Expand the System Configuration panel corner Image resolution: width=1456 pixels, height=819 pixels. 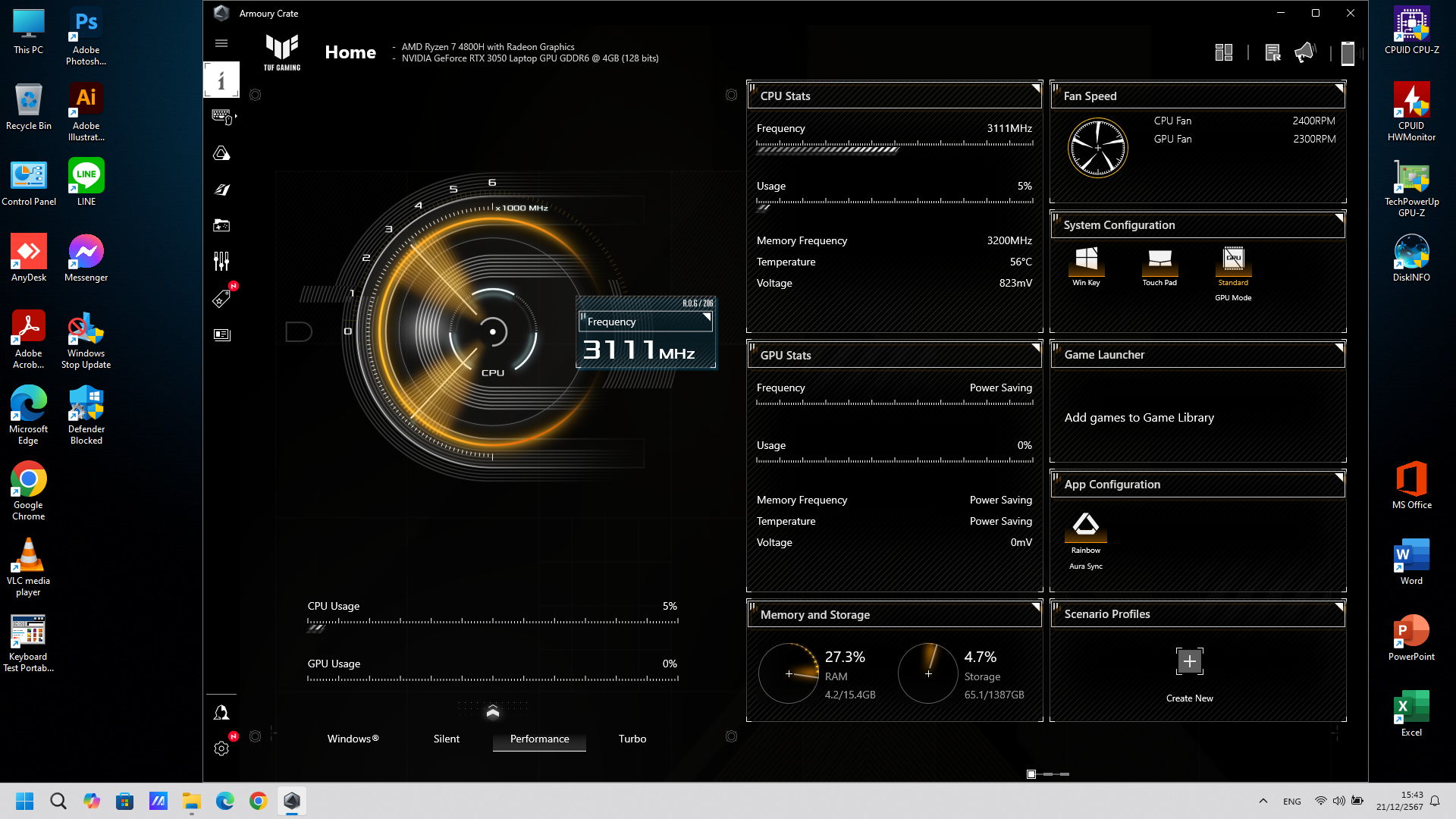[x=1339, y=218]
